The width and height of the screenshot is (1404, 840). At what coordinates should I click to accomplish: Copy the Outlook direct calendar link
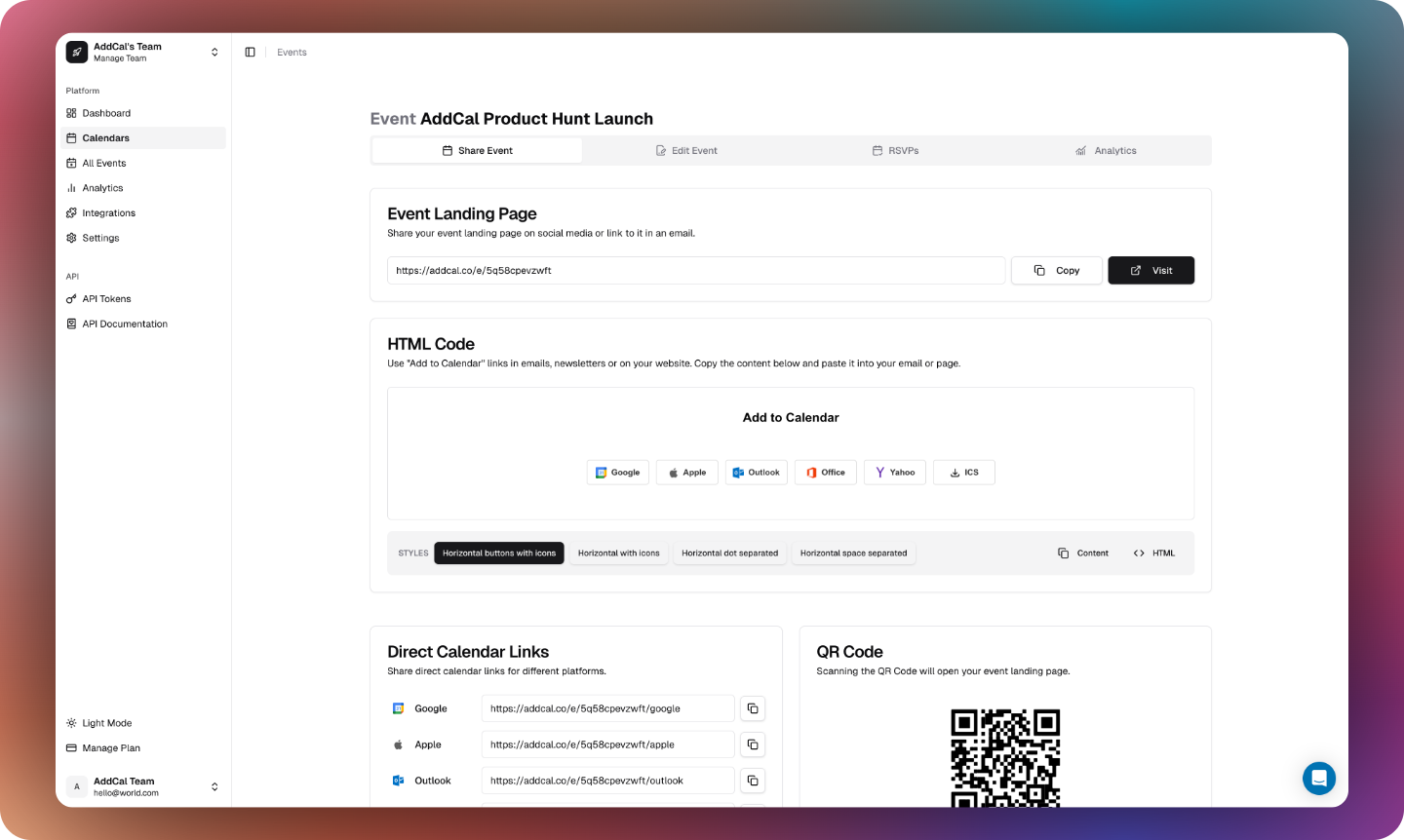(753, 781)
